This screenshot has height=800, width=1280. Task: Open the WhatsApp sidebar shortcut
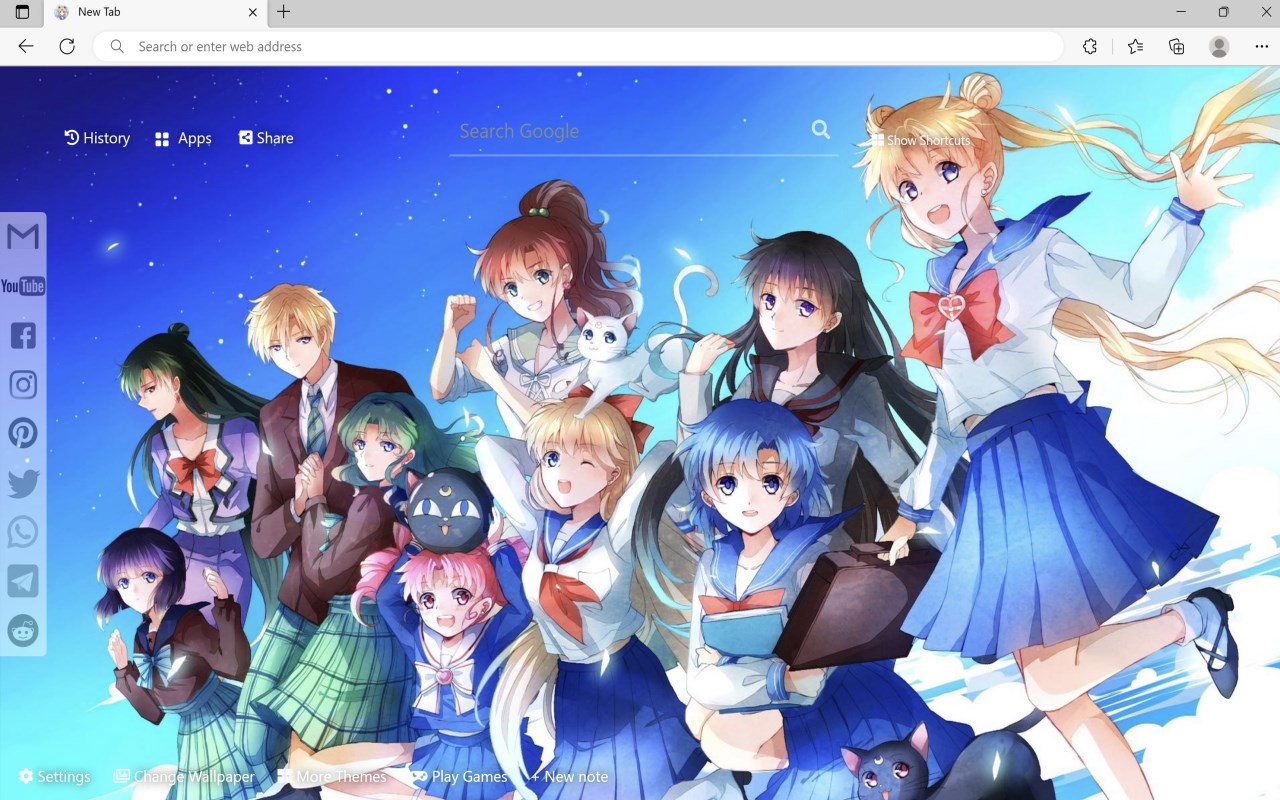click(x=23, y=532)
